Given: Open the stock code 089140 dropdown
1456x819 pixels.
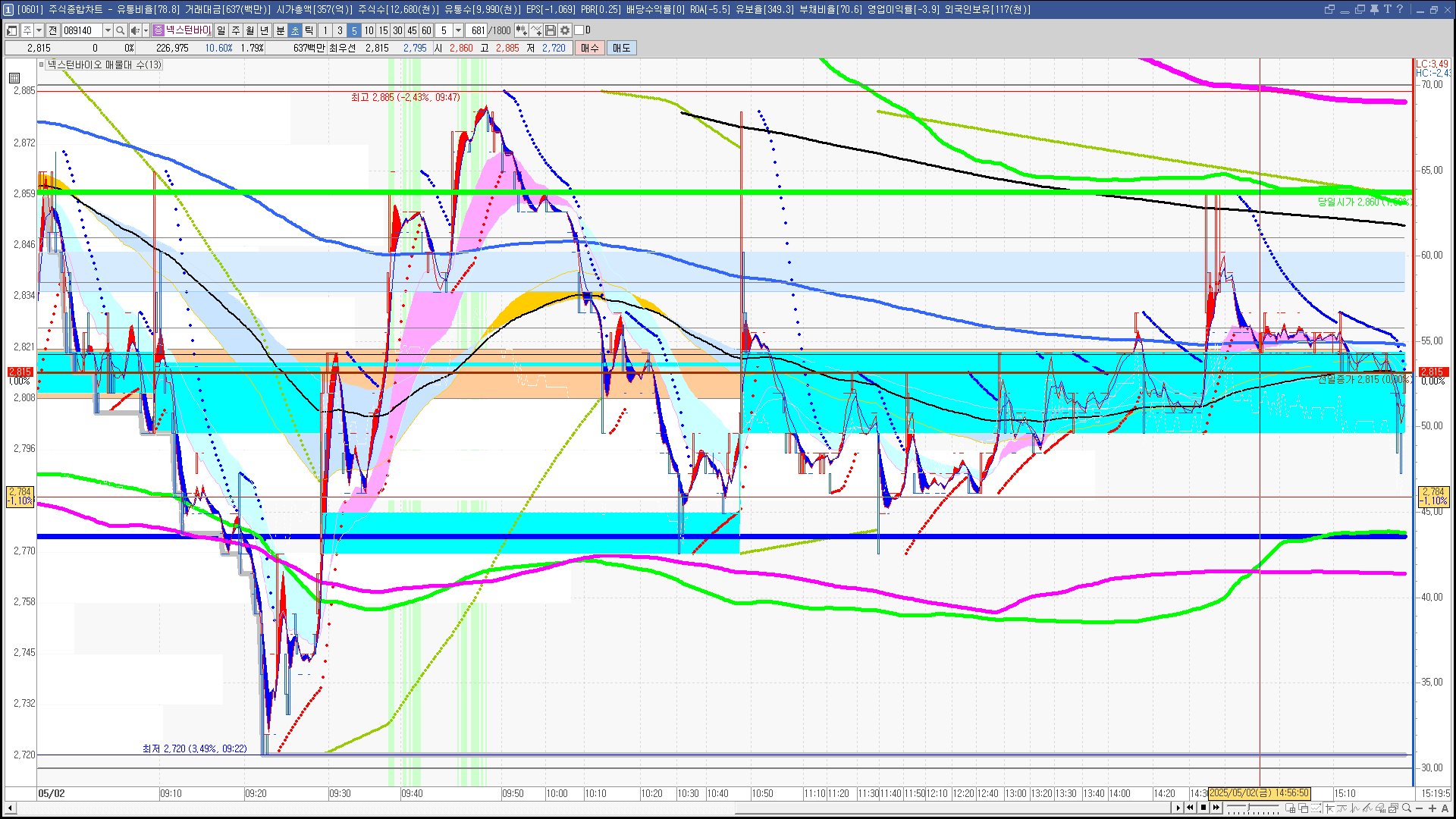Looking at the screenshot, I should coord(108,30).
